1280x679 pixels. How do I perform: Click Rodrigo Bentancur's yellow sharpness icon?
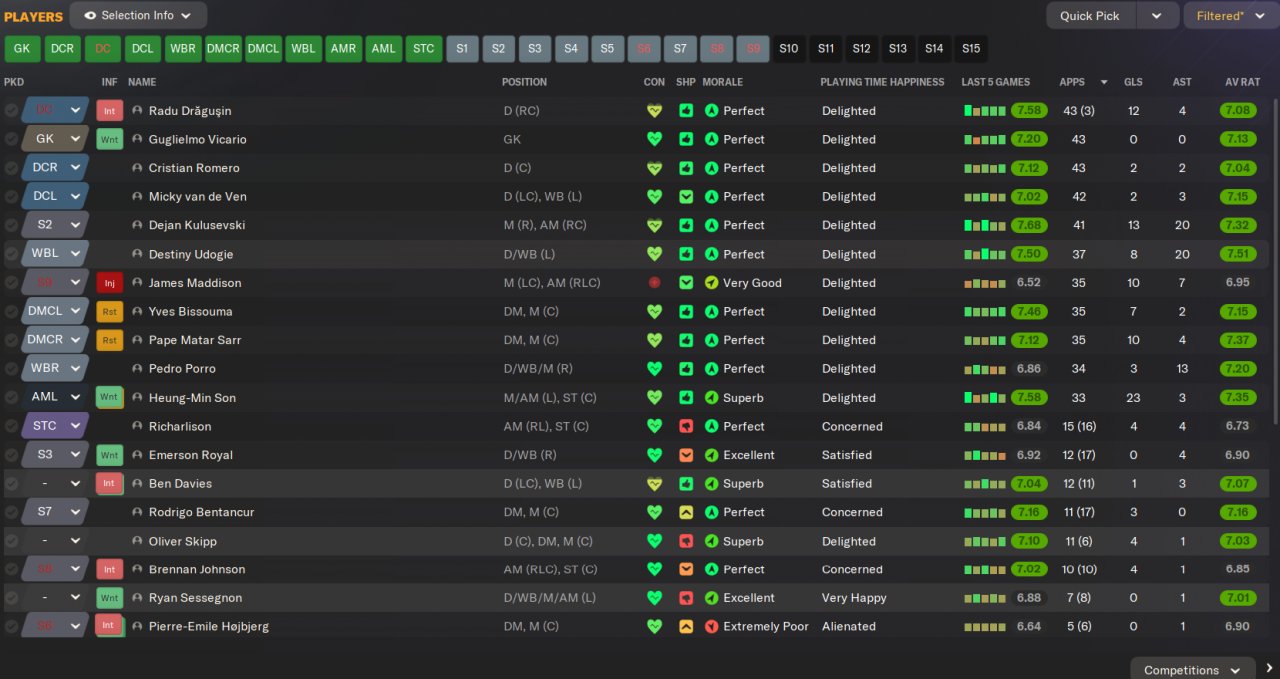(x=686, y=512)
